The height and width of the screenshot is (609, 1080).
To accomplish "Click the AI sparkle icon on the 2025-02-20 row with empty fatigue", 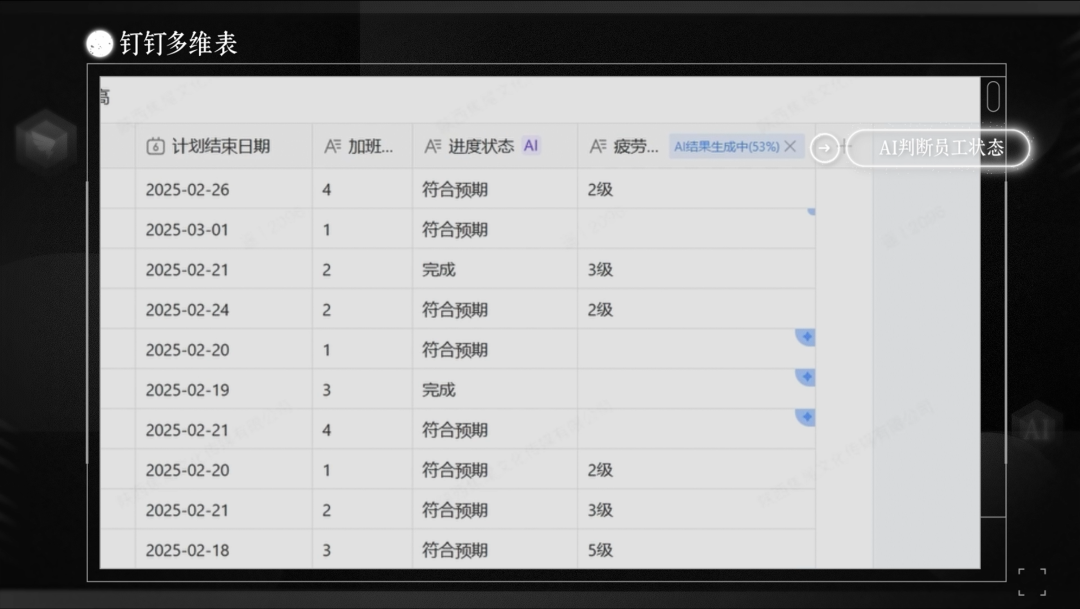I will pos(806,337).
